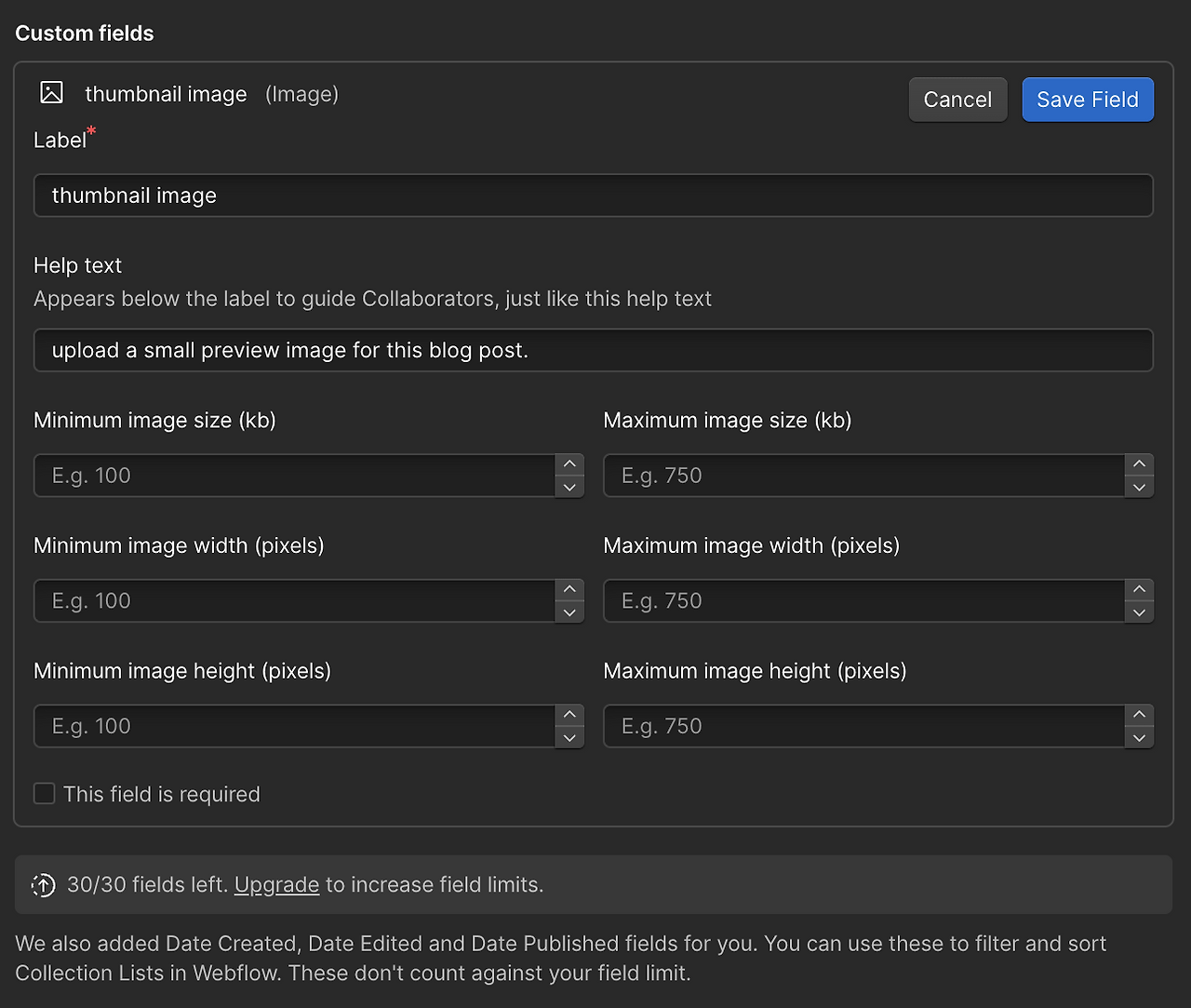The width and height of the screenshot is (1191, 1008).
Task: Edit the Label text field
Action: click(593, 195)
